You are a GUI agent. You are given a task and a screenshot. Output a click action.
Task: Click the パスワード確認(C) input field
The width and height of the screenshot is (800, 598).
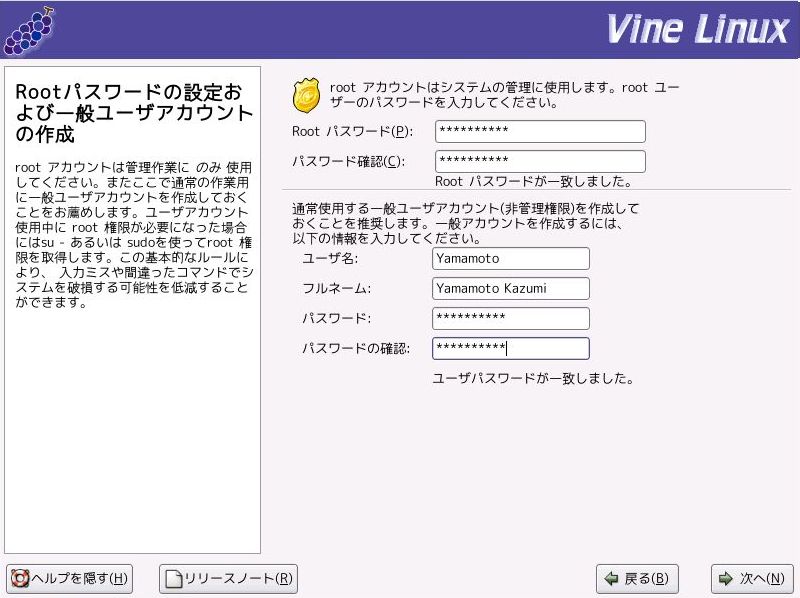(x=540, y=161)
